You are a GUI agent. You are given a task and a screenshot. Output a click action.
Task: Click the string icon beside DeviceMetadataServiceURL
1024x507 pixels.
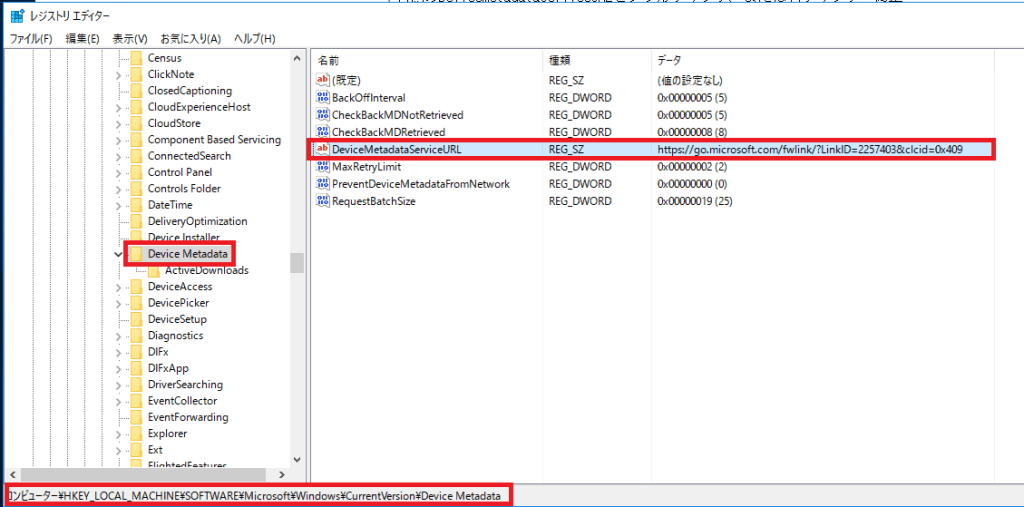(322, 149)
